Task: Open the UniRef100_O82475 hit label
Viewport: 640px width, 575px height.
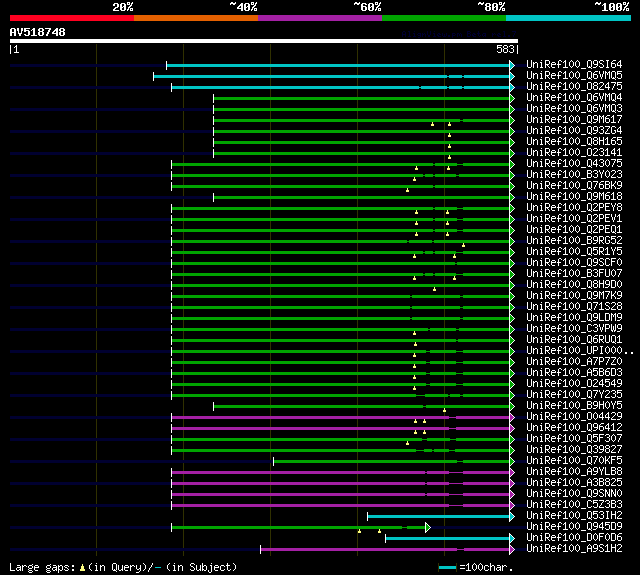Action: 574,87
